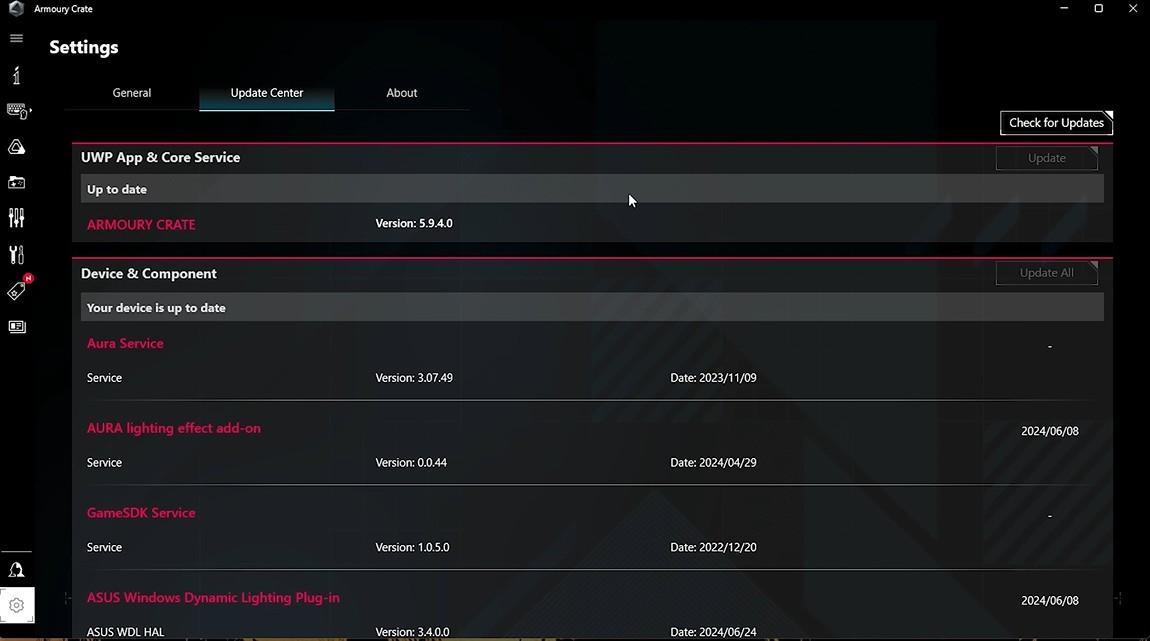The width and height of the screenshot is (1150, 641).
Task: Click the Update button for UWP App
Action: 1047,158
